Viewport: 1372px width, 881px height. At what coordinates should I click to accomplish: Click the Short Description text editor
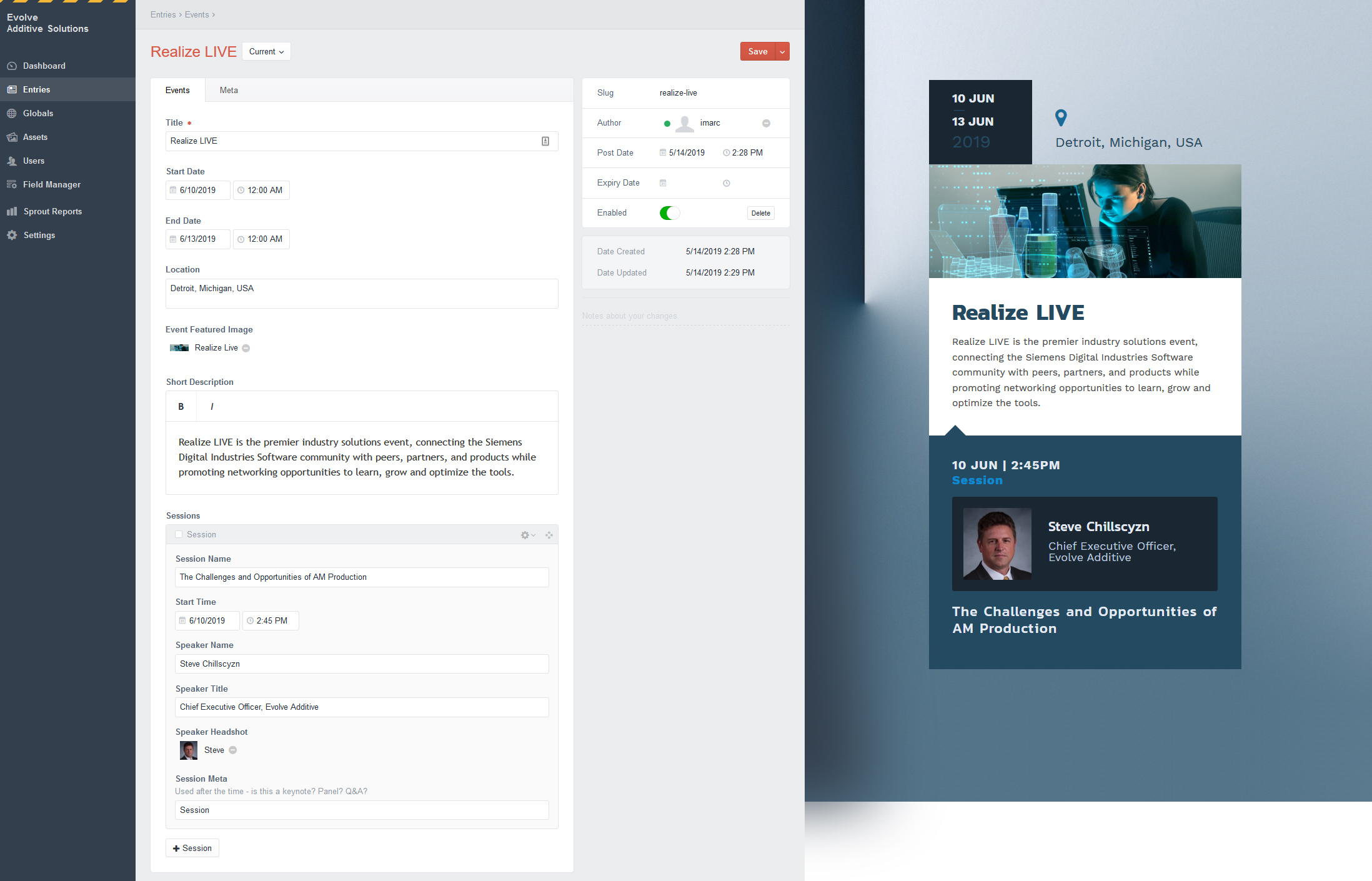tap(362, 457)
